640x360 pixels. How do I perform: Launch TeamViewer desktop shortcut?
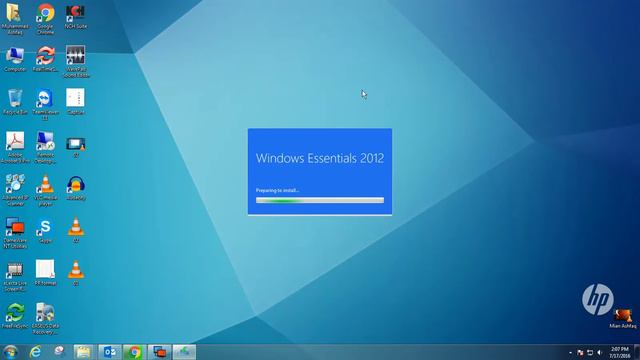[x=45, y=104]
